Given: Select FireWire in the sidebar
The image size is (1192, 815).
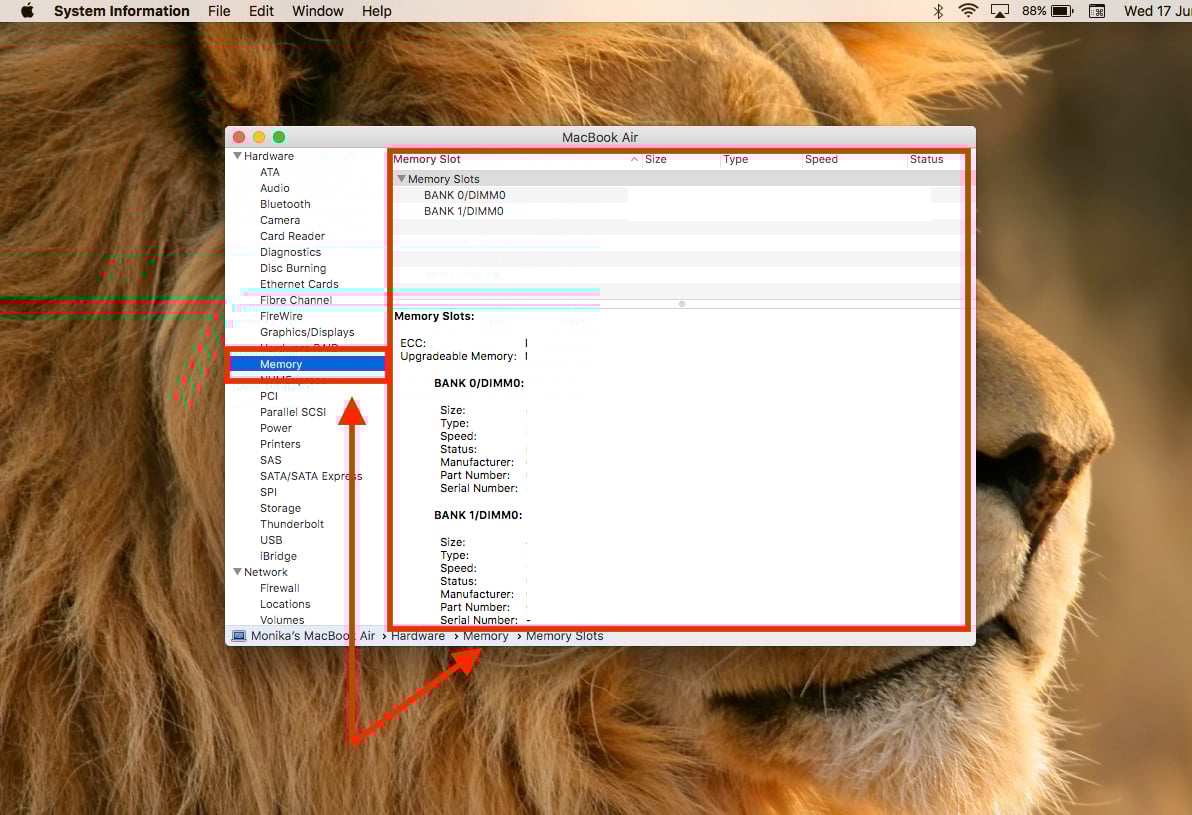Looking at the screenshot, I should tap(281, 316).
